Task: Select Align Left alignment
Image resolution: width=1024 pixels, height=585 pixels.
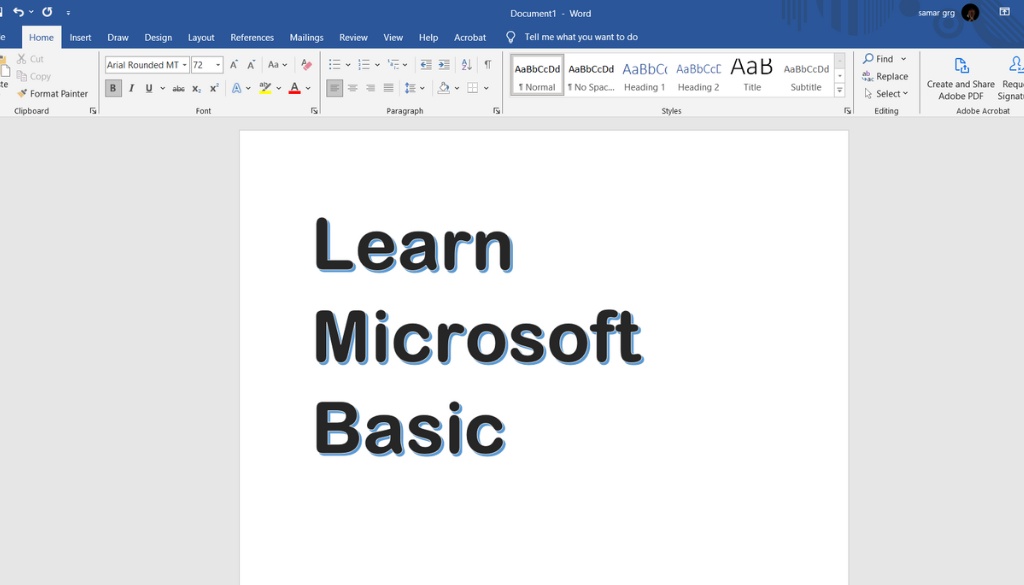Action: [x=334, y=88]
